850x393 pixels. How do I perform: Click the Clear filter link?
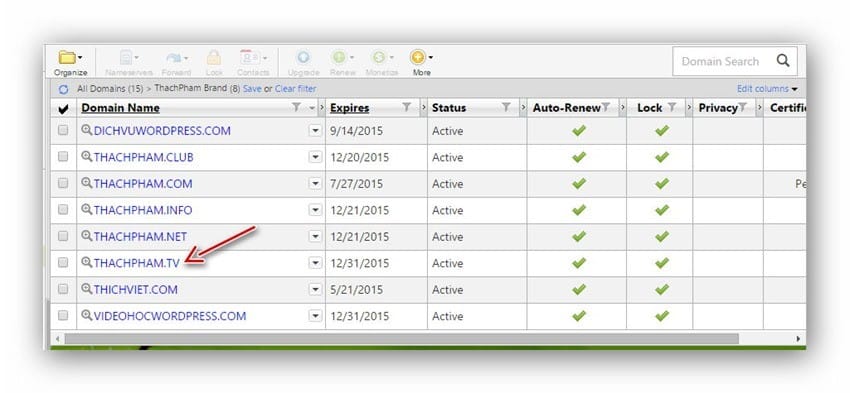tap(295, 88)
